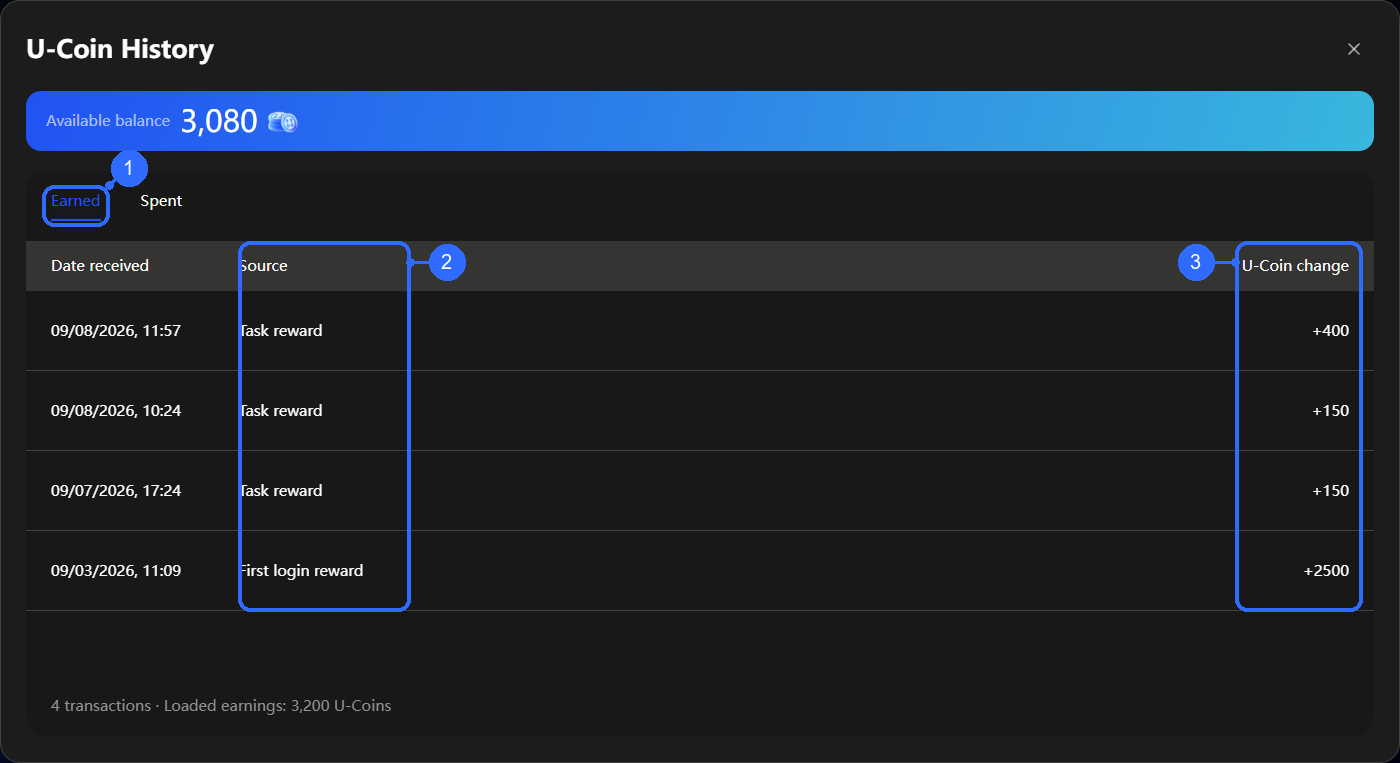Screen dimensions: 1400x763
Task: Select the date 09/08/2026, 10:24
Action: point(116,411)
